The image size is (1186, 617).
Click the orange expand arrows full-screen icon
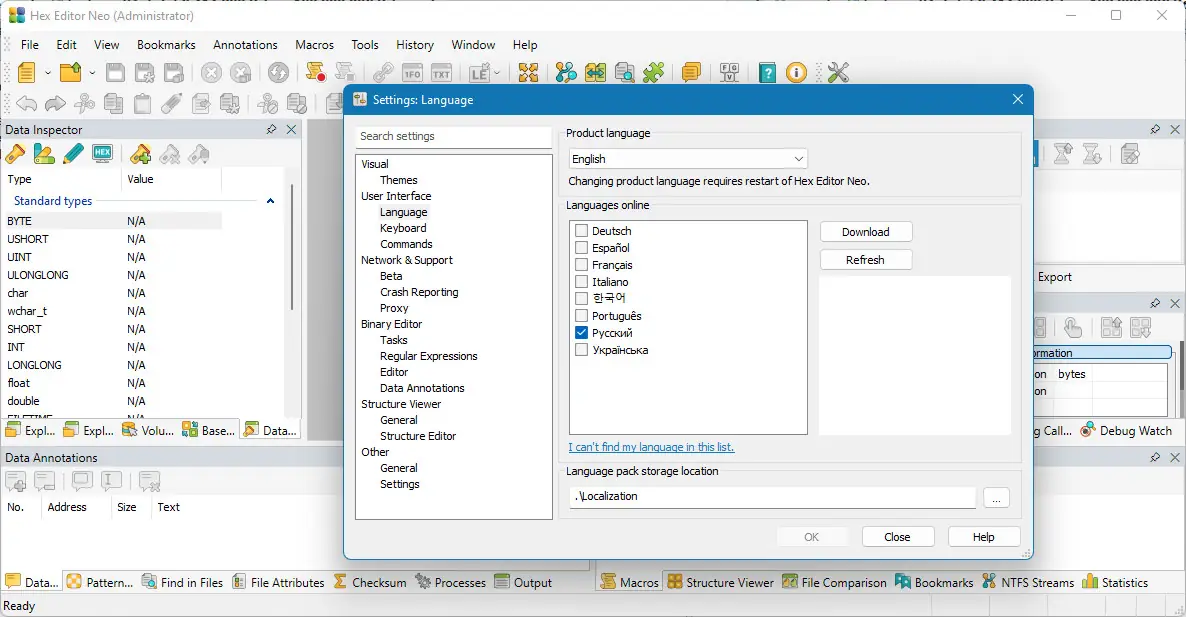(x=528, y=73)
